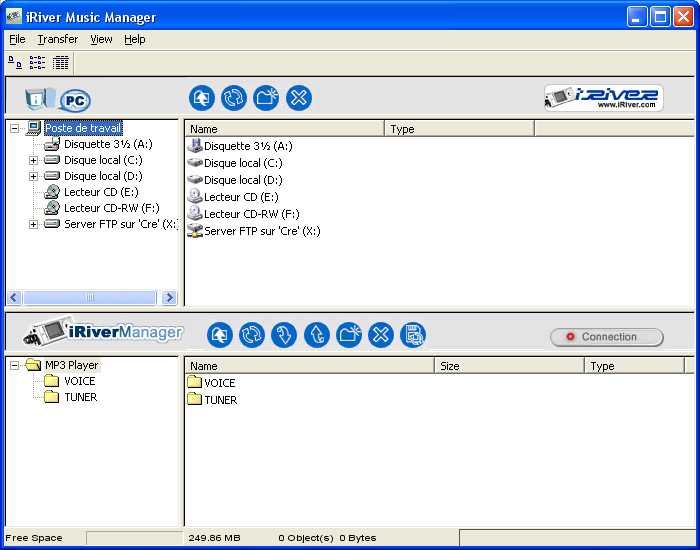Switch to list view in toolbar

(x=38, y=63)
